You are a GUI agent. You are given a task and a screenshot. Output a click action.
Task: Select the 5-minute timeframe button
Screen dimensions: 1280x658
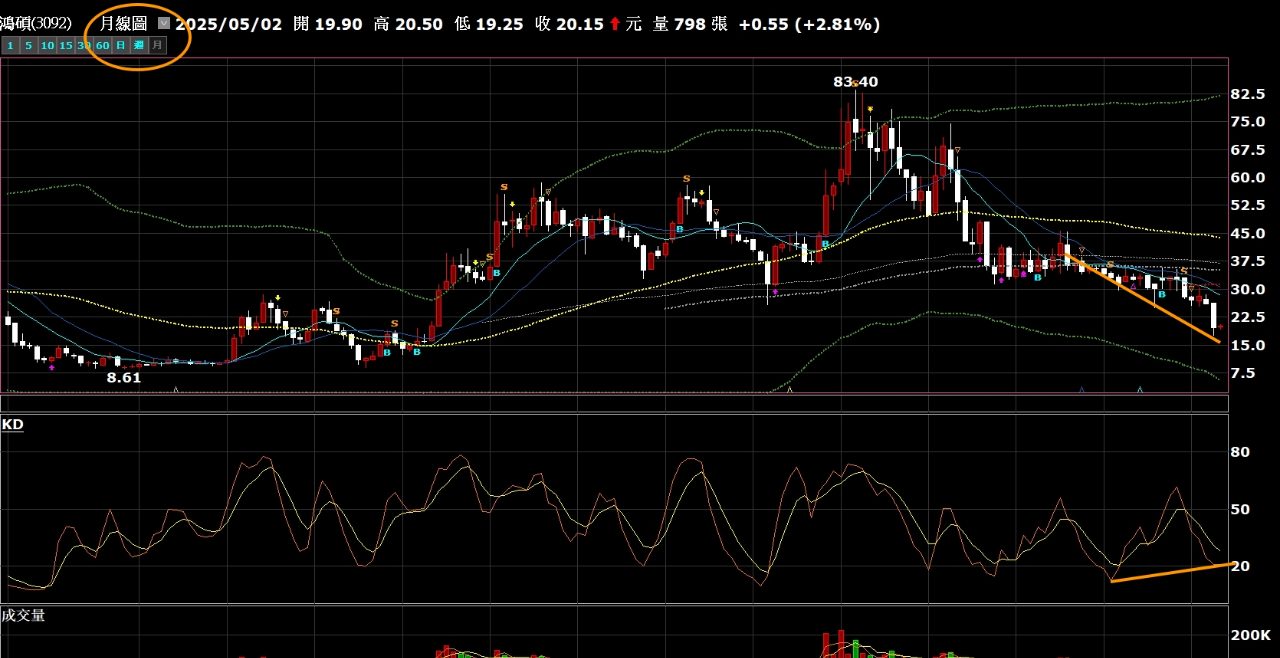(29, 45)
